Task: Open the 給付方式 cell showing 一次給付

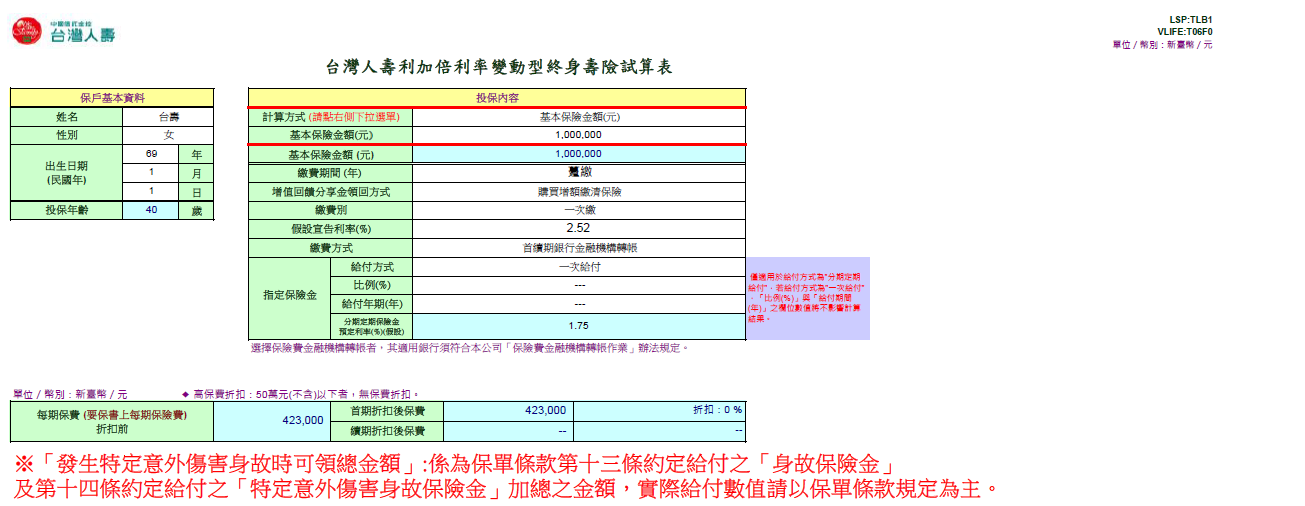Action: tap(579, 267)
